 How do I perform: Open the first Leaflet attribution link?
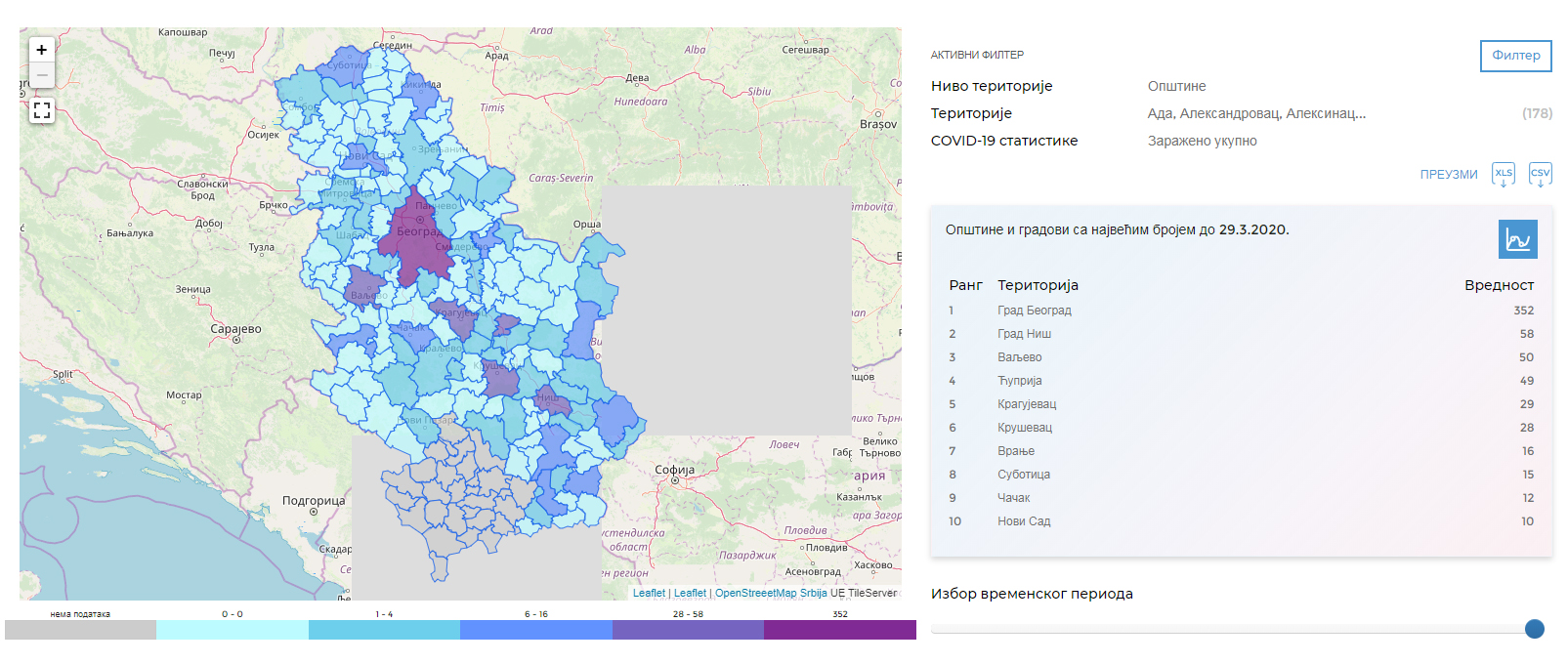tap(649, 593)
